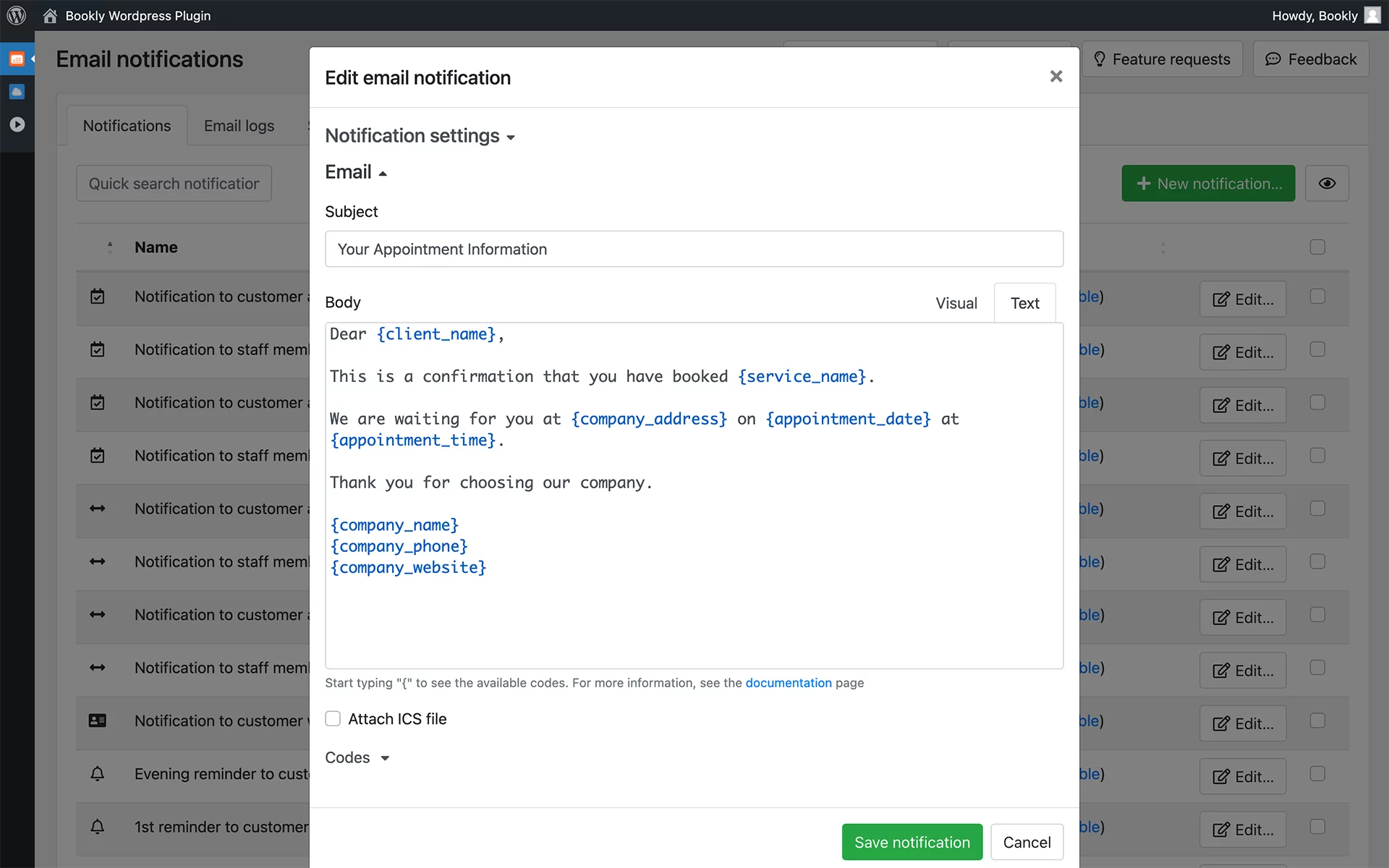
Task: Click bell icon for Evening reminder
Action: [x=98, y=774]
